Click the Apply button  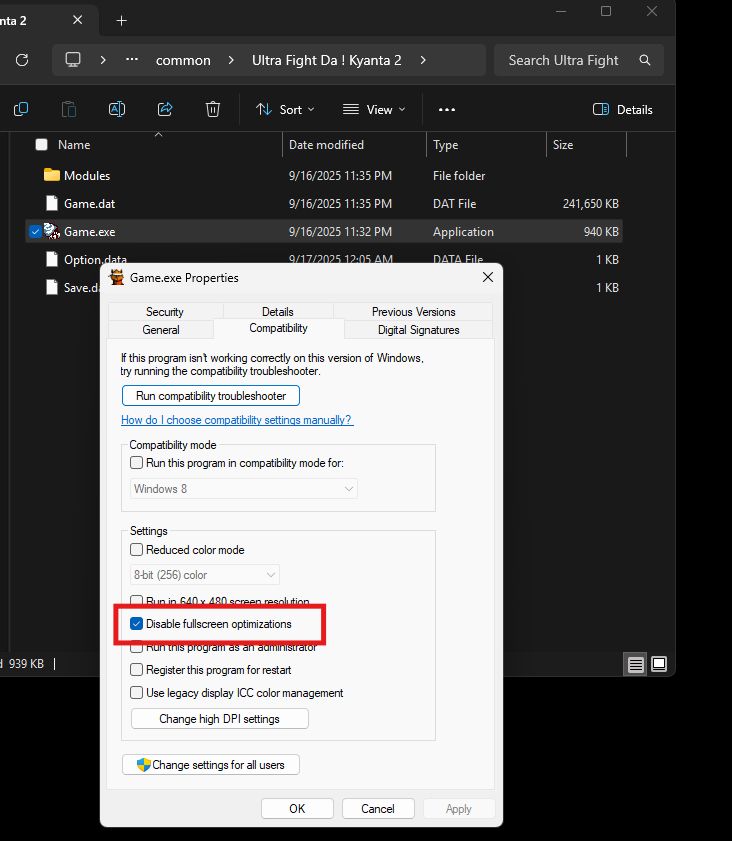(459, 808)
